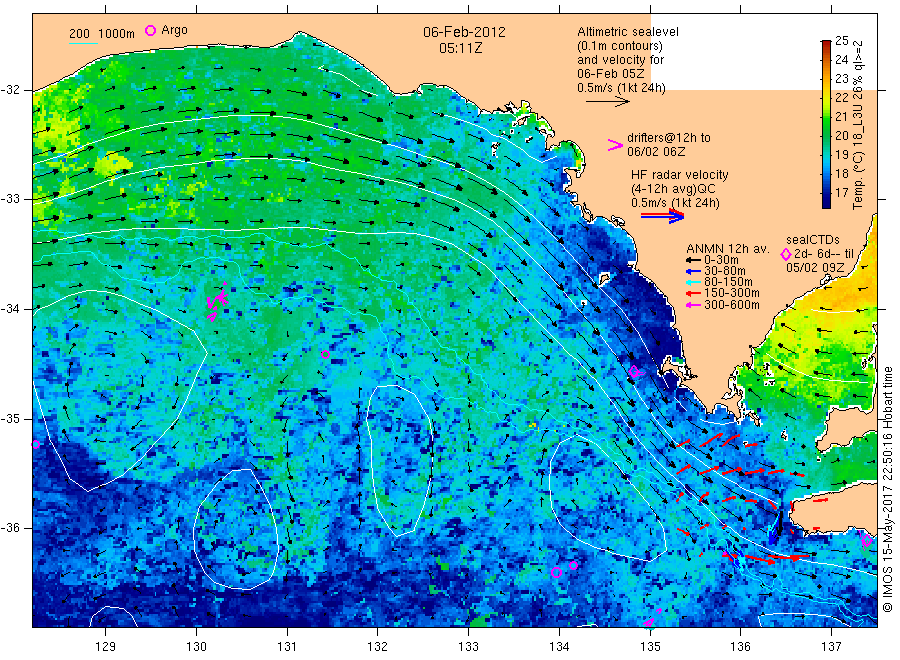The height and width of the screenshot is (660, 900).
Task: Click the '19' colorbar tick label
Action: (x=841, y=154)
